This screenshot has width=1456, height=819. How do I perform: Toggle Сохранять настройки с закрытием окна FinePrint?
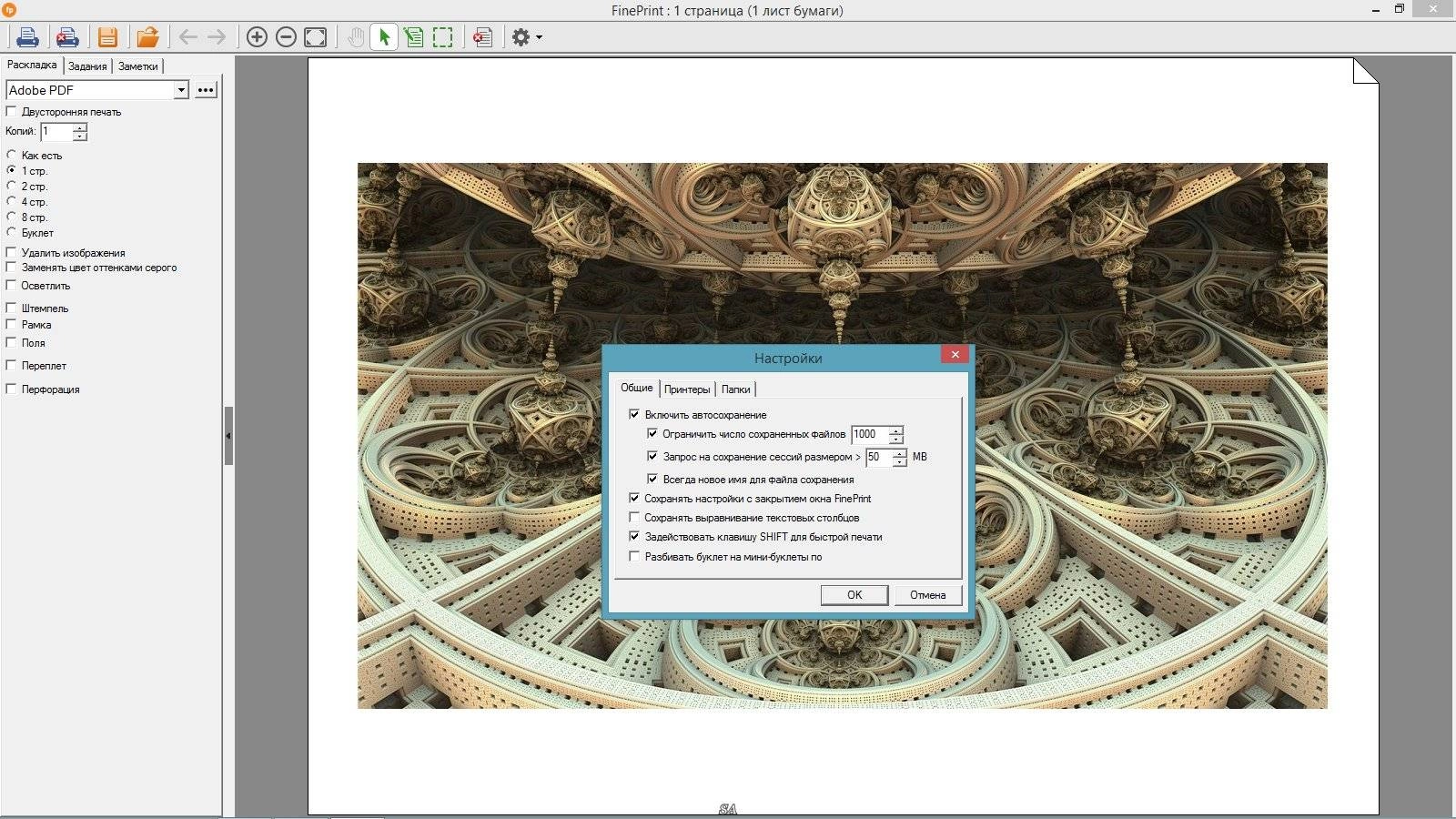tap(634, 498)
